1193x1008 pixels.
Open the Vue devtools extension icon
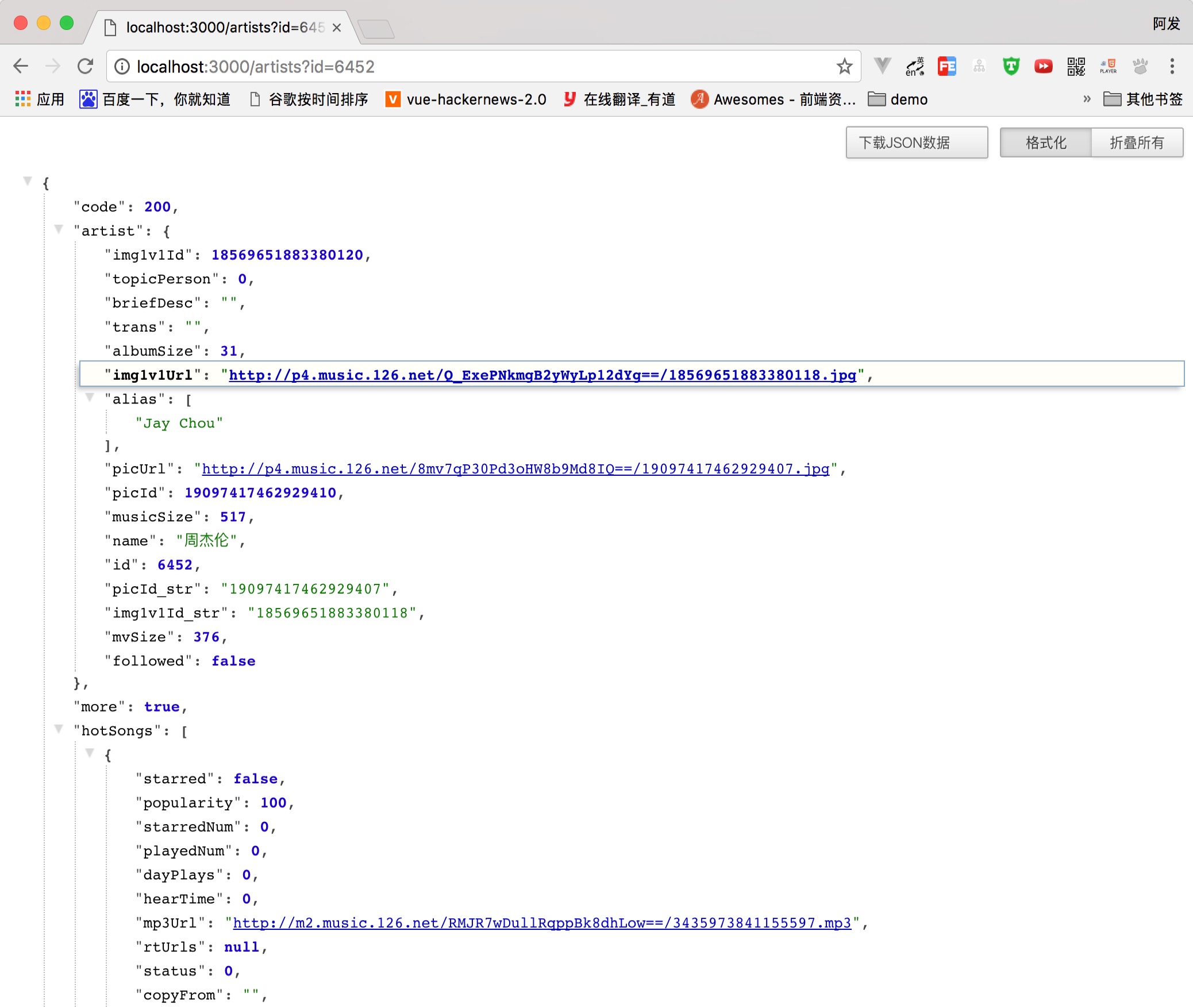[882, 67]
